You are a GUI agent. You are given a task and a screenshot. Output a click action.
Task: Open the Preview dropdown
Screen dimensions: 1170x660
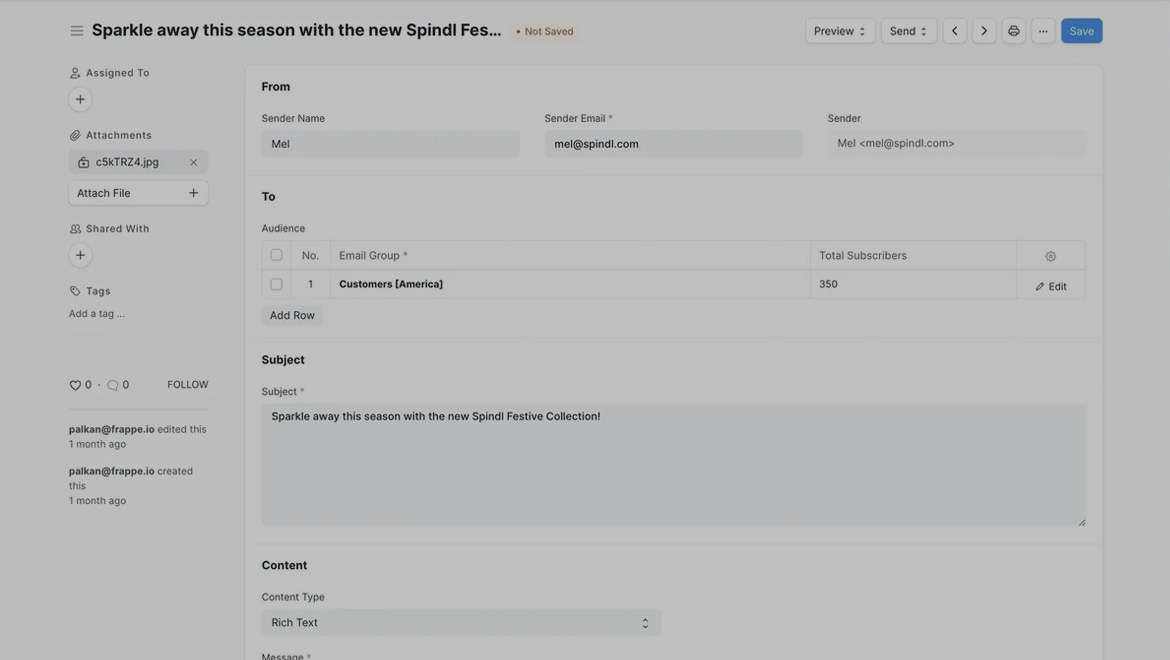click(x=840, y=31)
